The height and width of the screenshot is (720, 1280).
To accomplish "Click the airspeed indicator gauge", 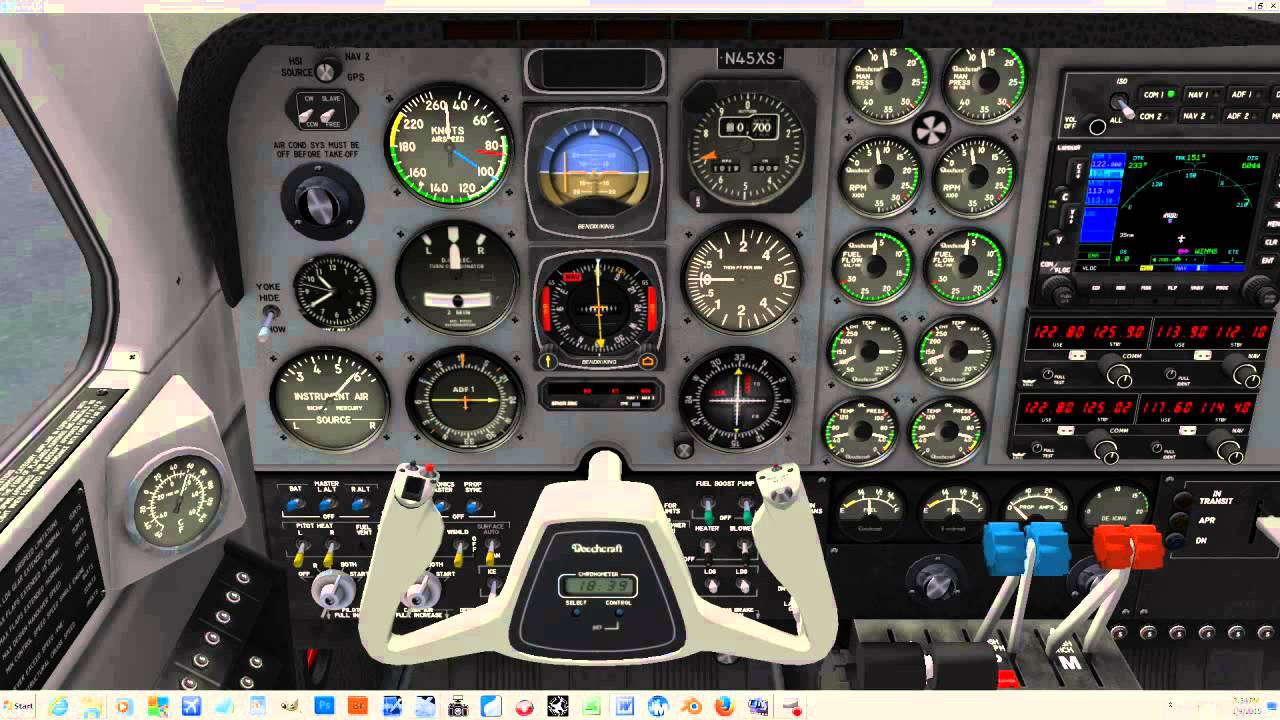I will coord(452,144).
